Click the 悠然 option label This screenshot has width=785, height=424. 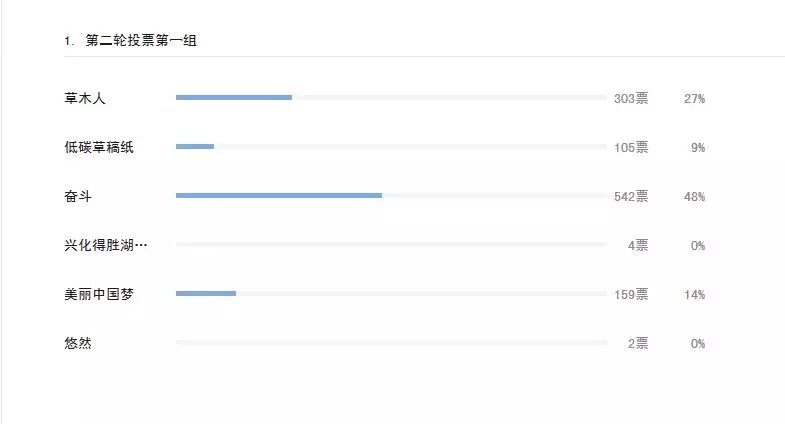[78, 343]
